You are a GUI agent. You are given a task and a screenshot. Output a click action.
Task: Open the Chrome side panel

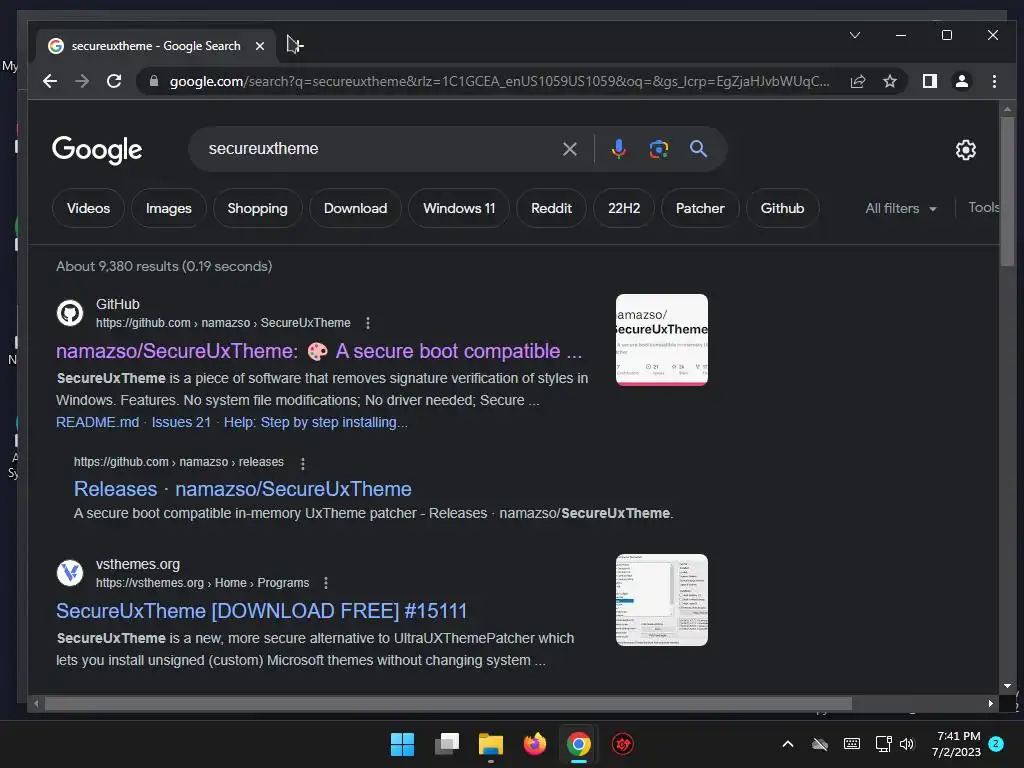pos(930,81)
